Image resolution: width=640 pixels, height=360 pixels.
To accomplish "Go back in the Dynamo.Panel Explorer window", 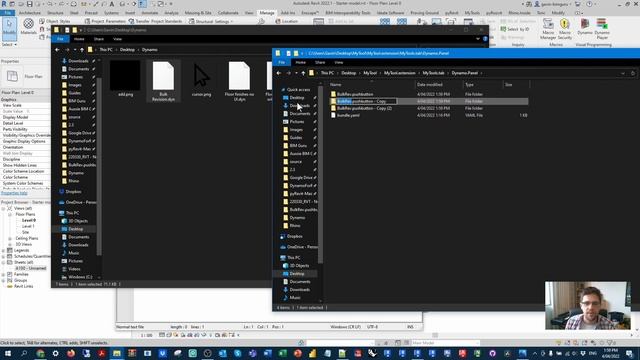I will (279, 73).
